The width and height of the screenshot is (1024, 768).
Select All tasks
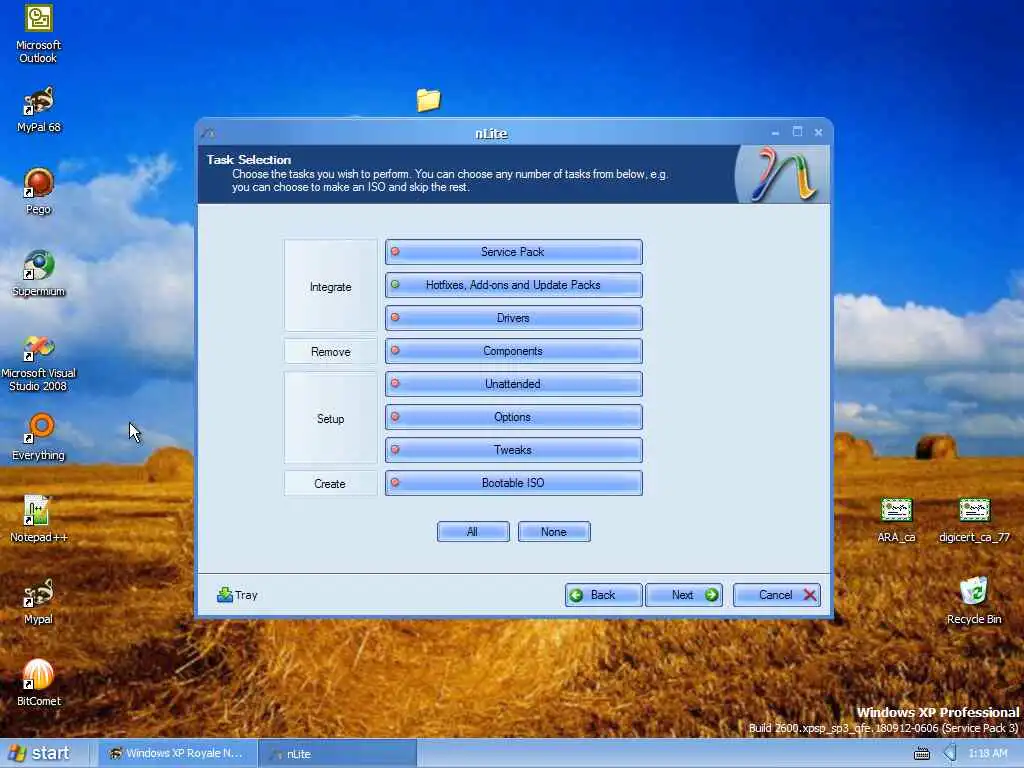[x=473, y=532]
